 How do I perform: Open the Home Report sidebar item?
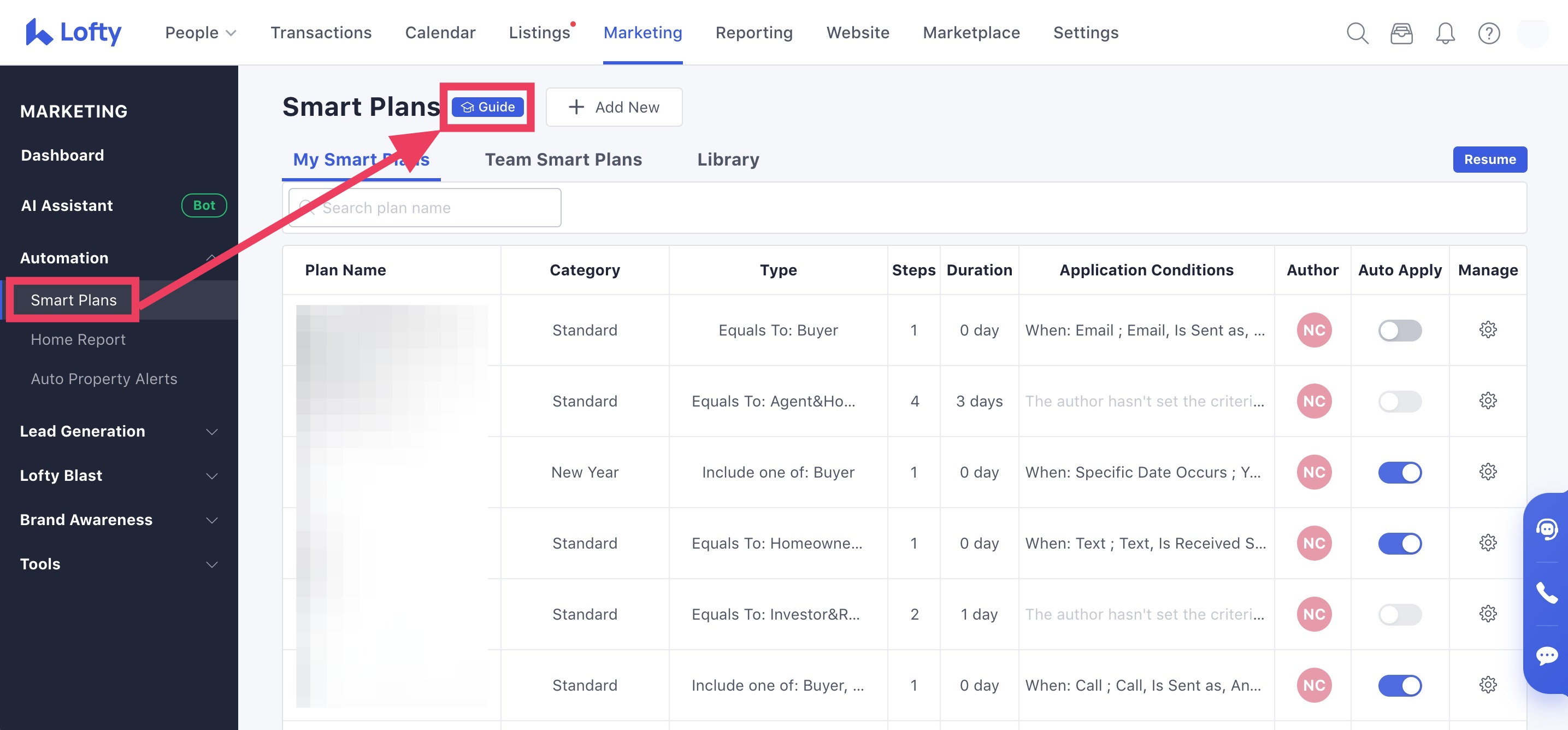(x=79, y=340)
